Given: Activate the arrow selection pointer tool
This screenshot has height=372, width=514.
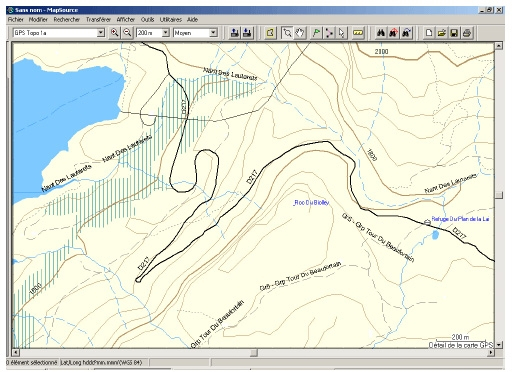Looking at the screenshot, I should 341,33.
